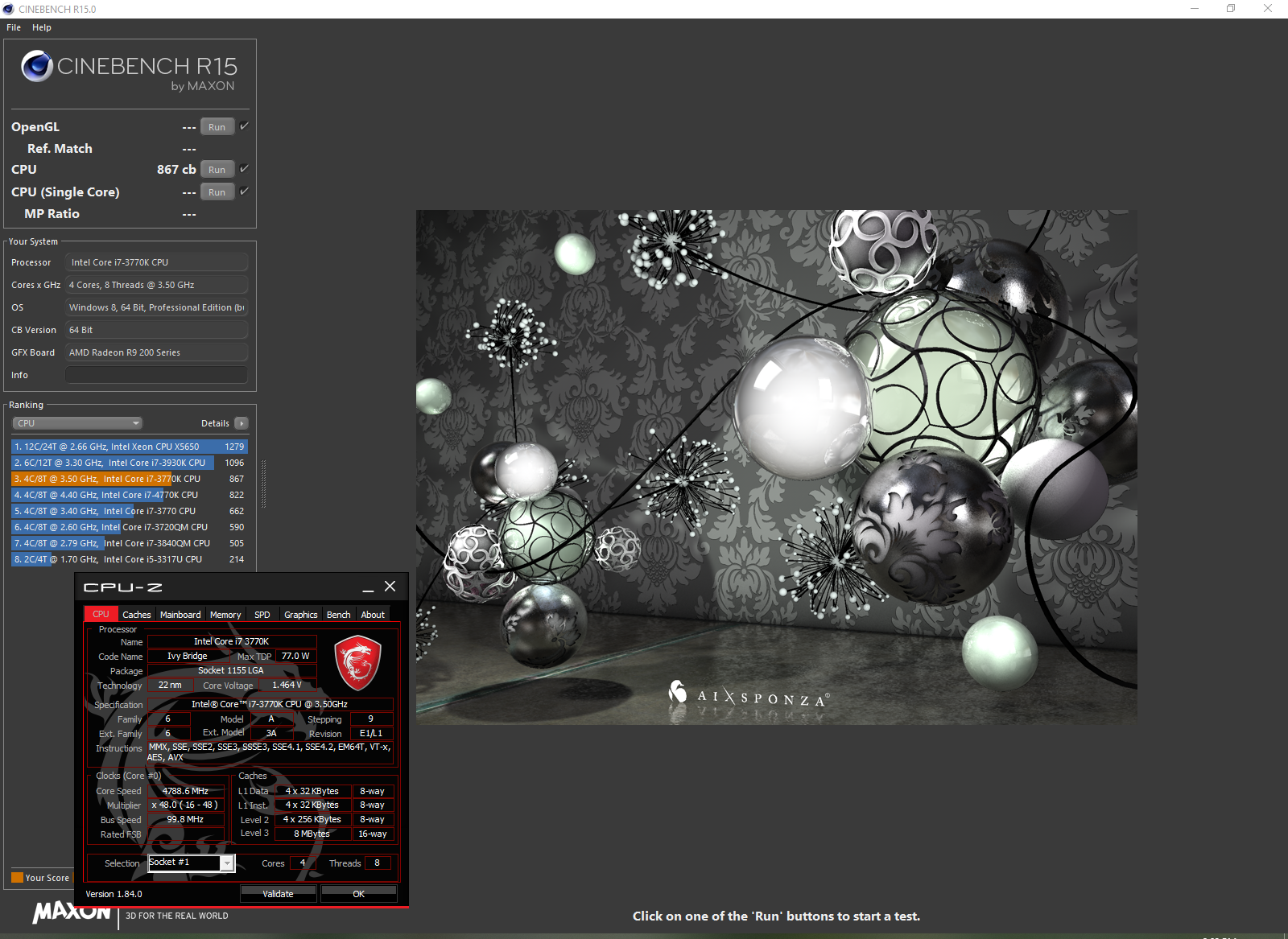Screen dimensions: 1288x939
Task: Run the CPU benchmark
Action: click(217, 170)
